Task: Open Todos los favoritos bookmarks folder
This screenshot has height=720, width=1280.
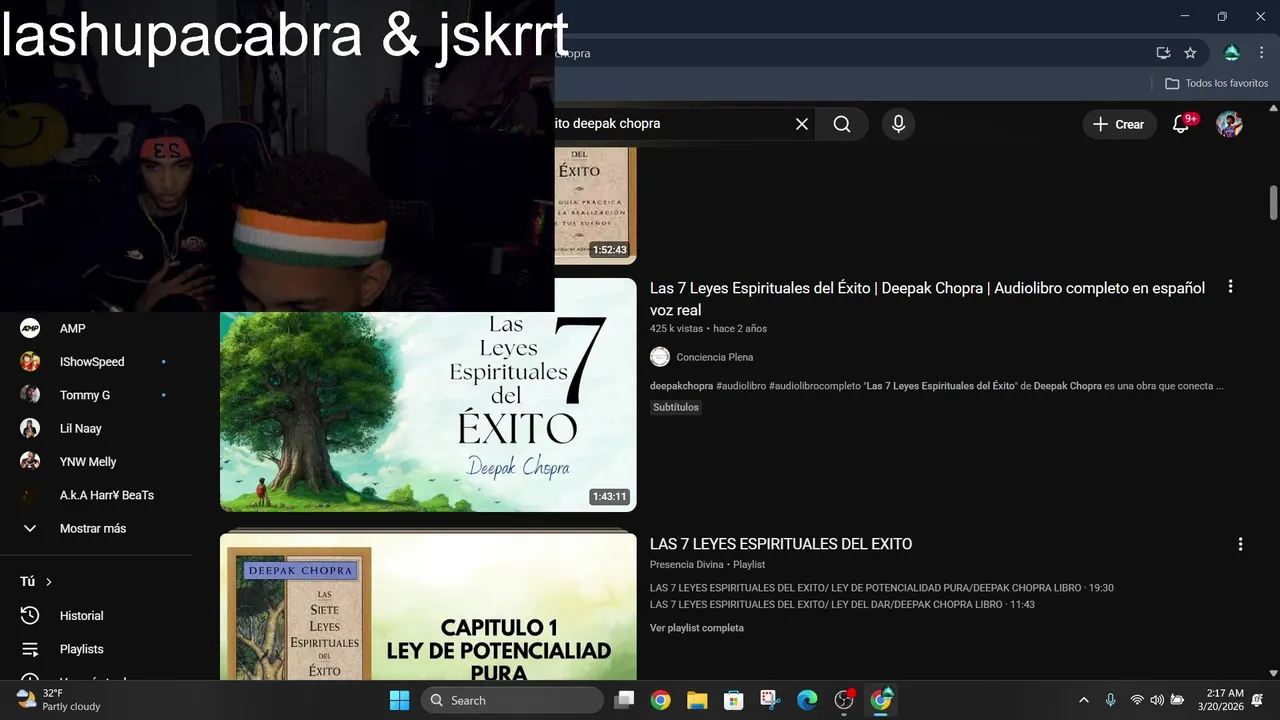Action: tap(1217, 83)
